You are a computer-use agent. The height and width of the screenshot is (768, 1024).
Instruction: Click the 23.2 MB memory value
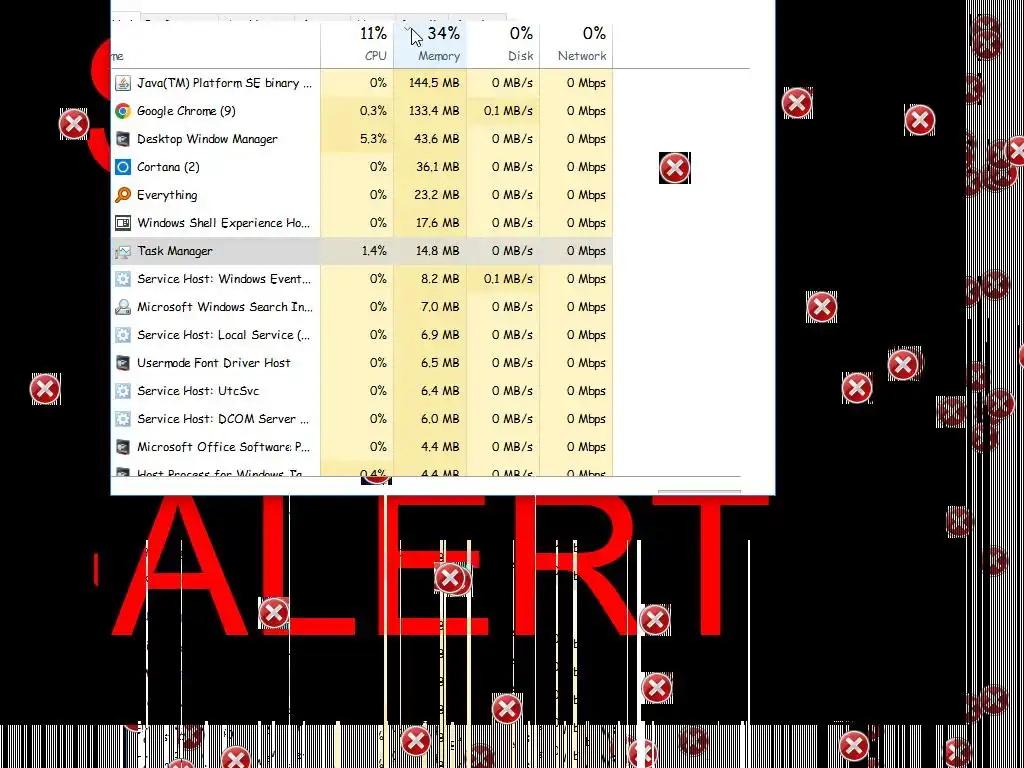[438, 195]
